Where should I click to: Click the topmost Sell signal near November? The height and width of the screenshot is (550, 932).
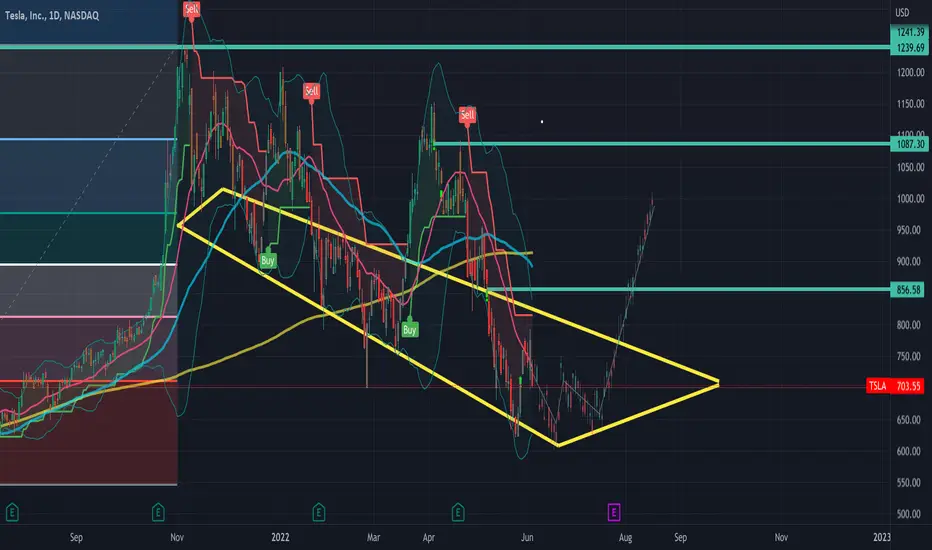pyautogui.click(x=191, y=8)
